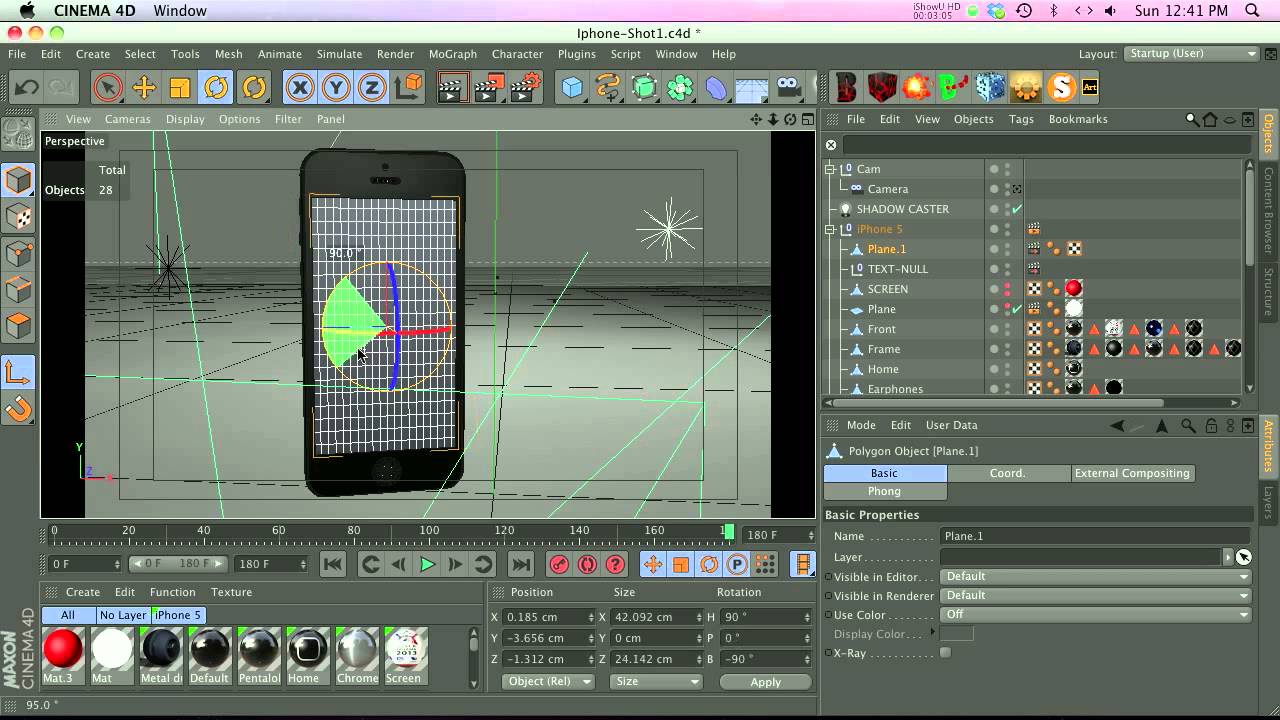Add floor or sky scene object

tap(751, 88)
